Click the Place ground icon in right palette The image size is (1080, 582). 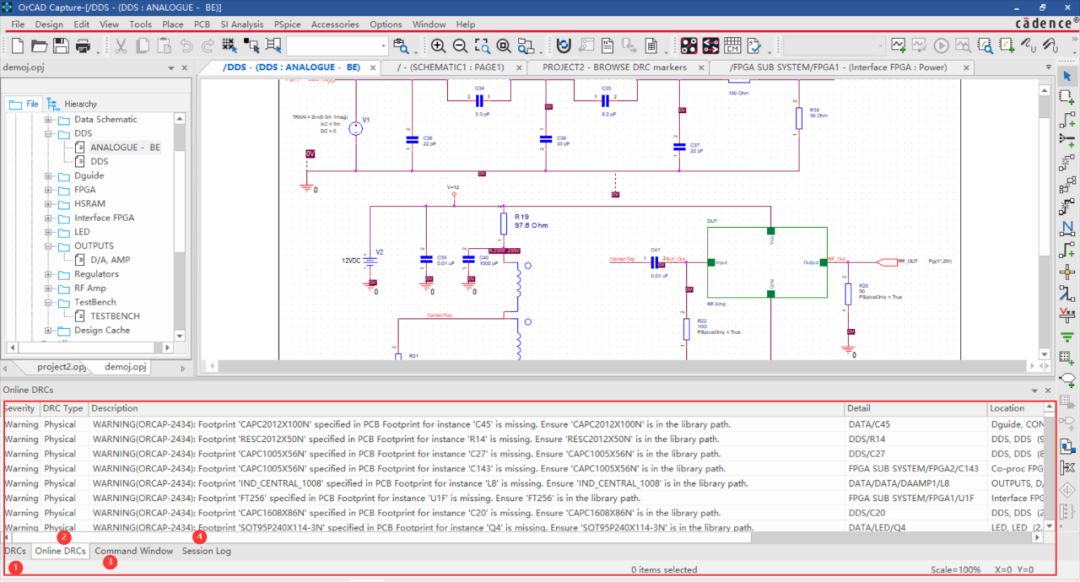pos(1067,337)
